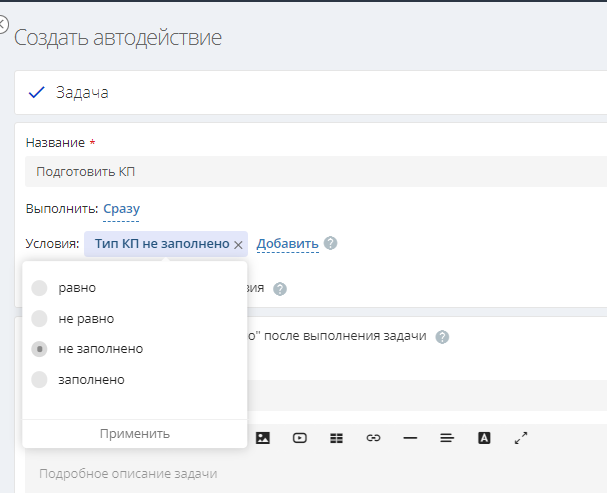Click the "Добавить" condition link
Viewport: 607px width, 493px height.
(287, 243)
